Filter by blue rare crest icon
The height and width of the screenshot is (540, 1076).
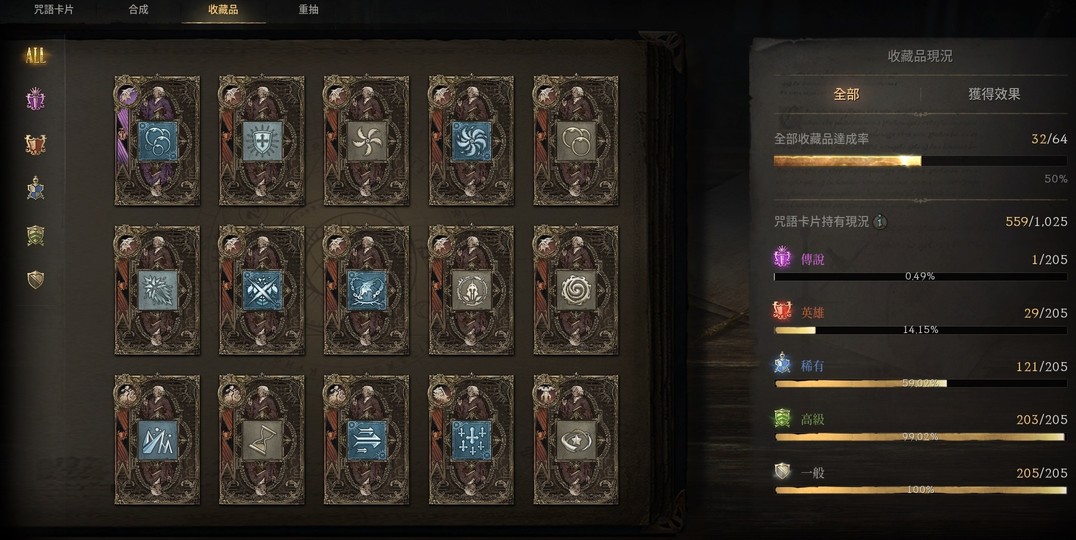tap(36, 189)
